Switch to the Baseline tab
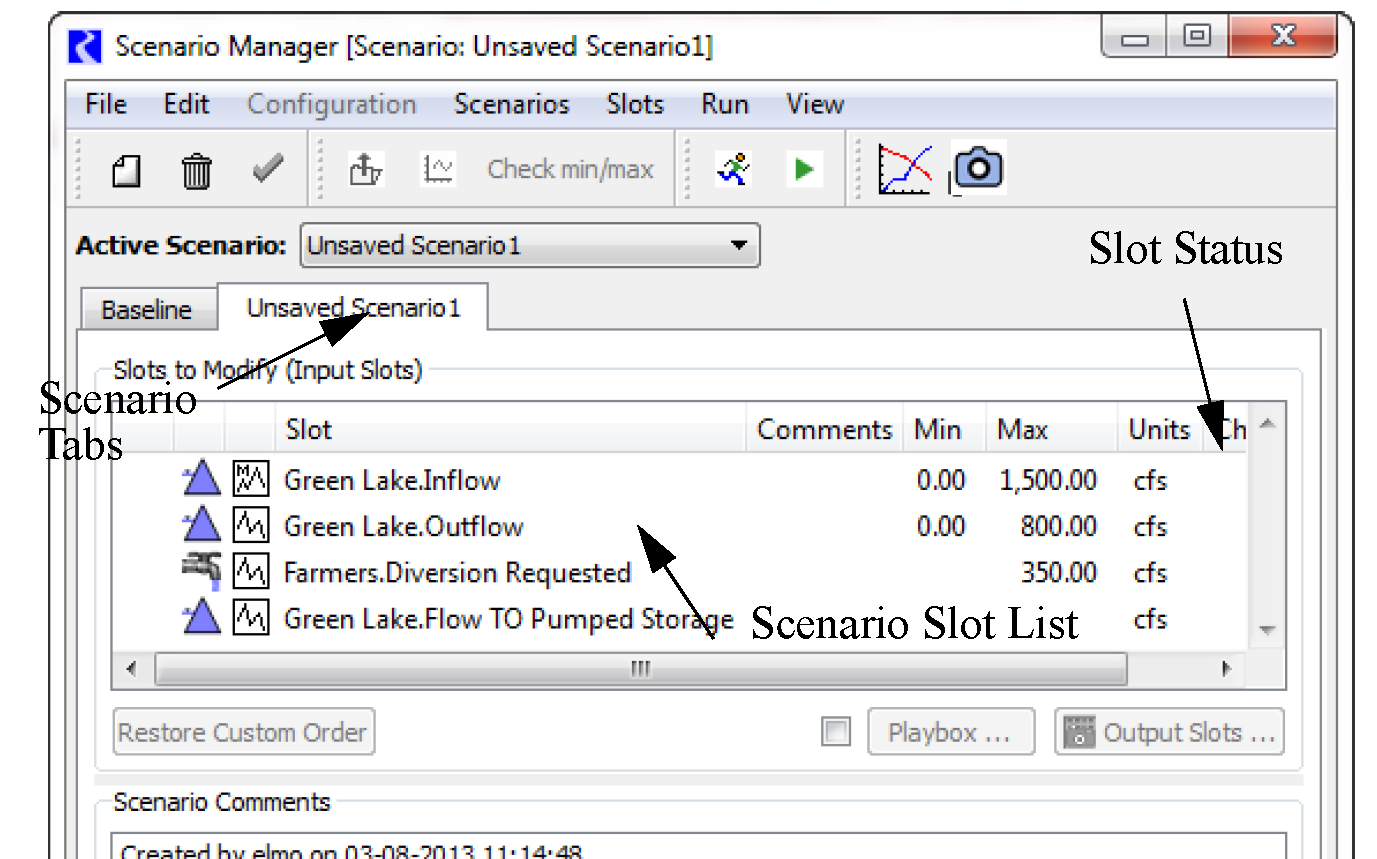 (x=146, y=310)
